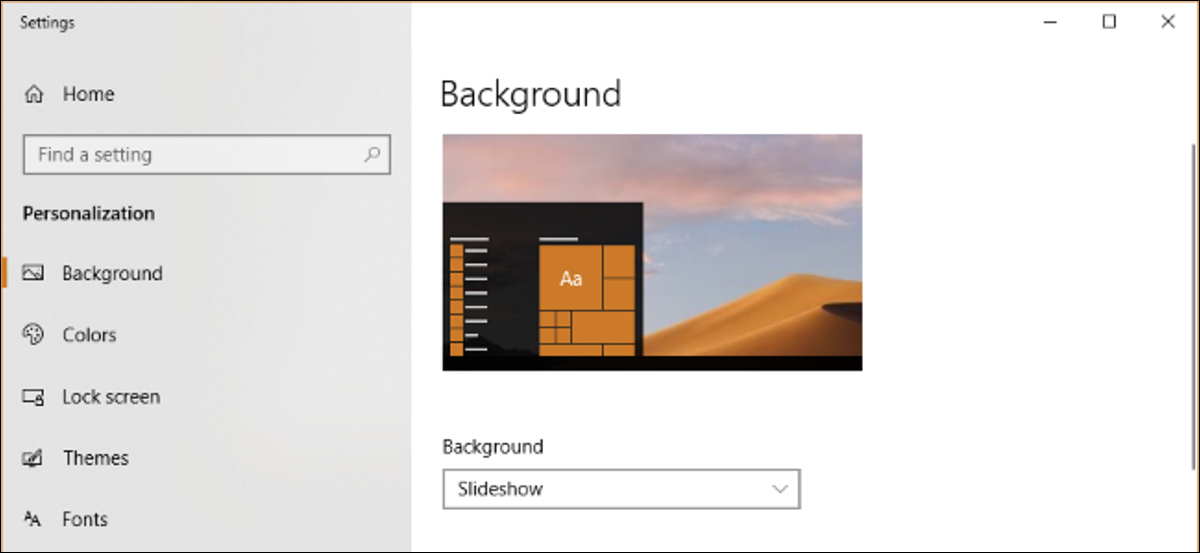Click the Themes brush icon
1200x553 pixels.
[33, 458]
